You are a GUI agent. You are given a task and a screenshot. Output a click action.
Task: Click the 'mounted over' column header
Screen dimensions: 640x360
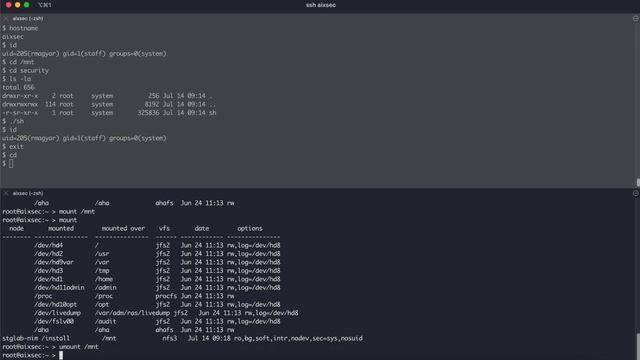[123, 229]
